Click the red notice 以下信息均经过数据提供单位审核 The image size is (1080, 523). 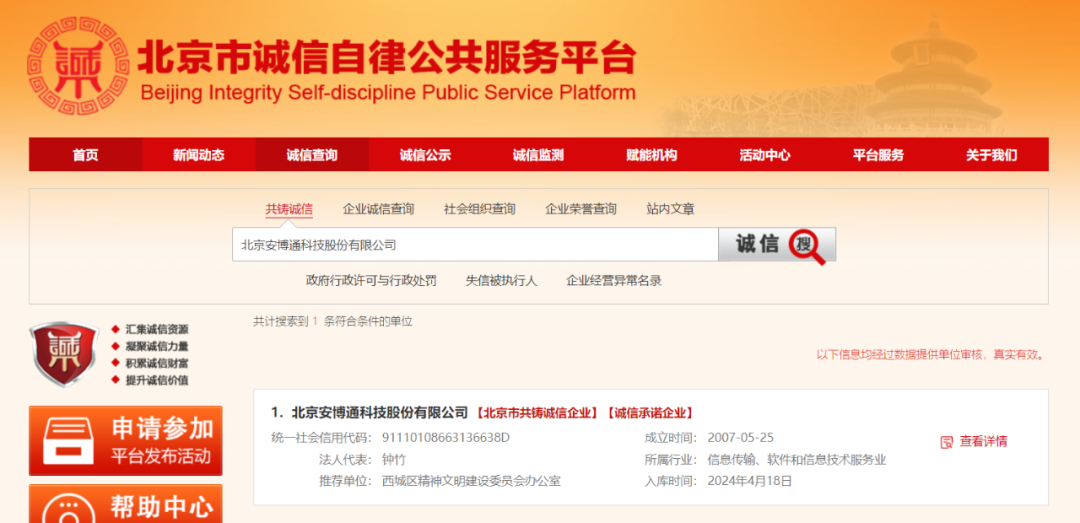coord(901,356)
